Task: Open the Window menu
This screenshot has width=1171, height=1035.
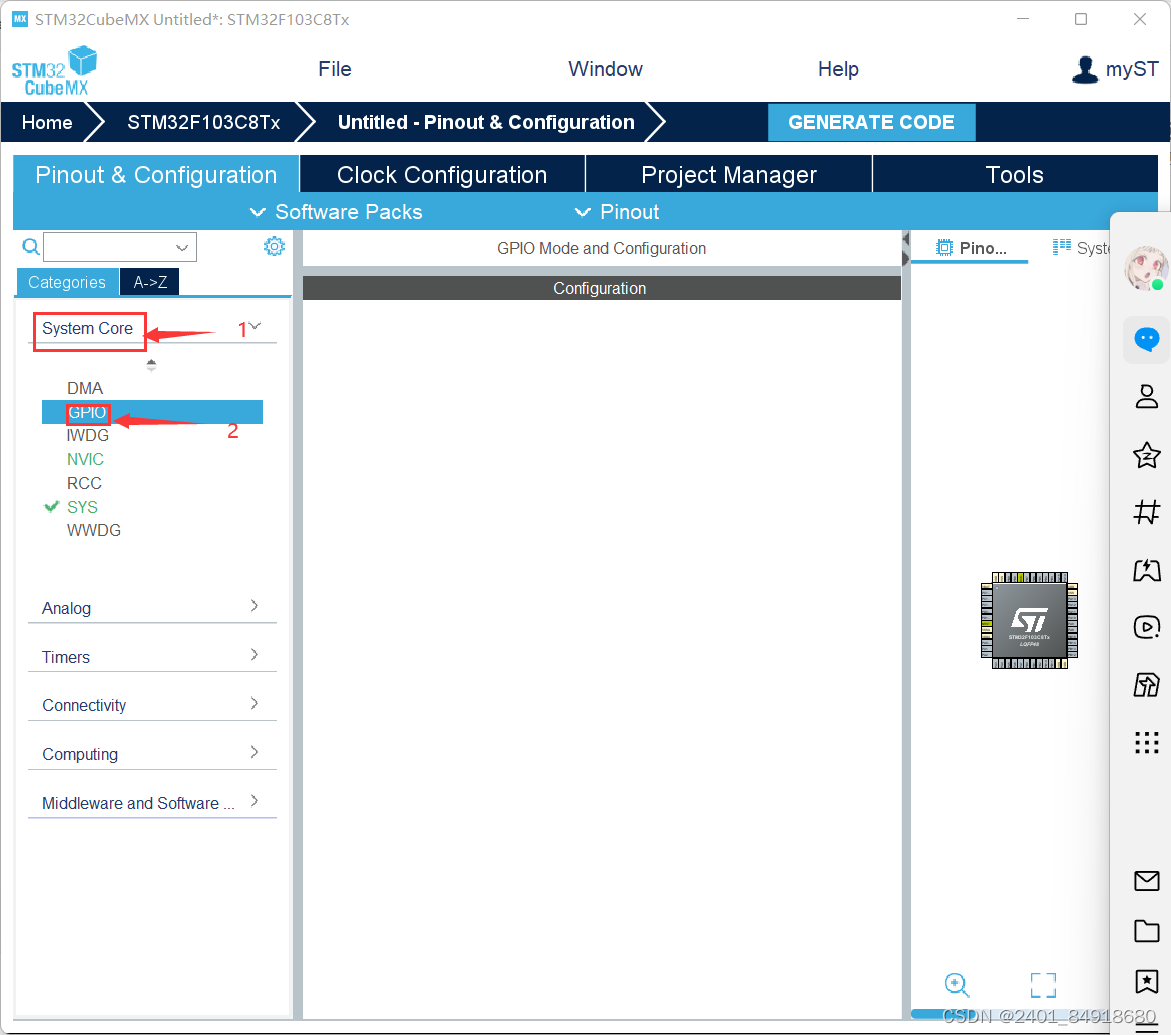Action: [605, 69]
